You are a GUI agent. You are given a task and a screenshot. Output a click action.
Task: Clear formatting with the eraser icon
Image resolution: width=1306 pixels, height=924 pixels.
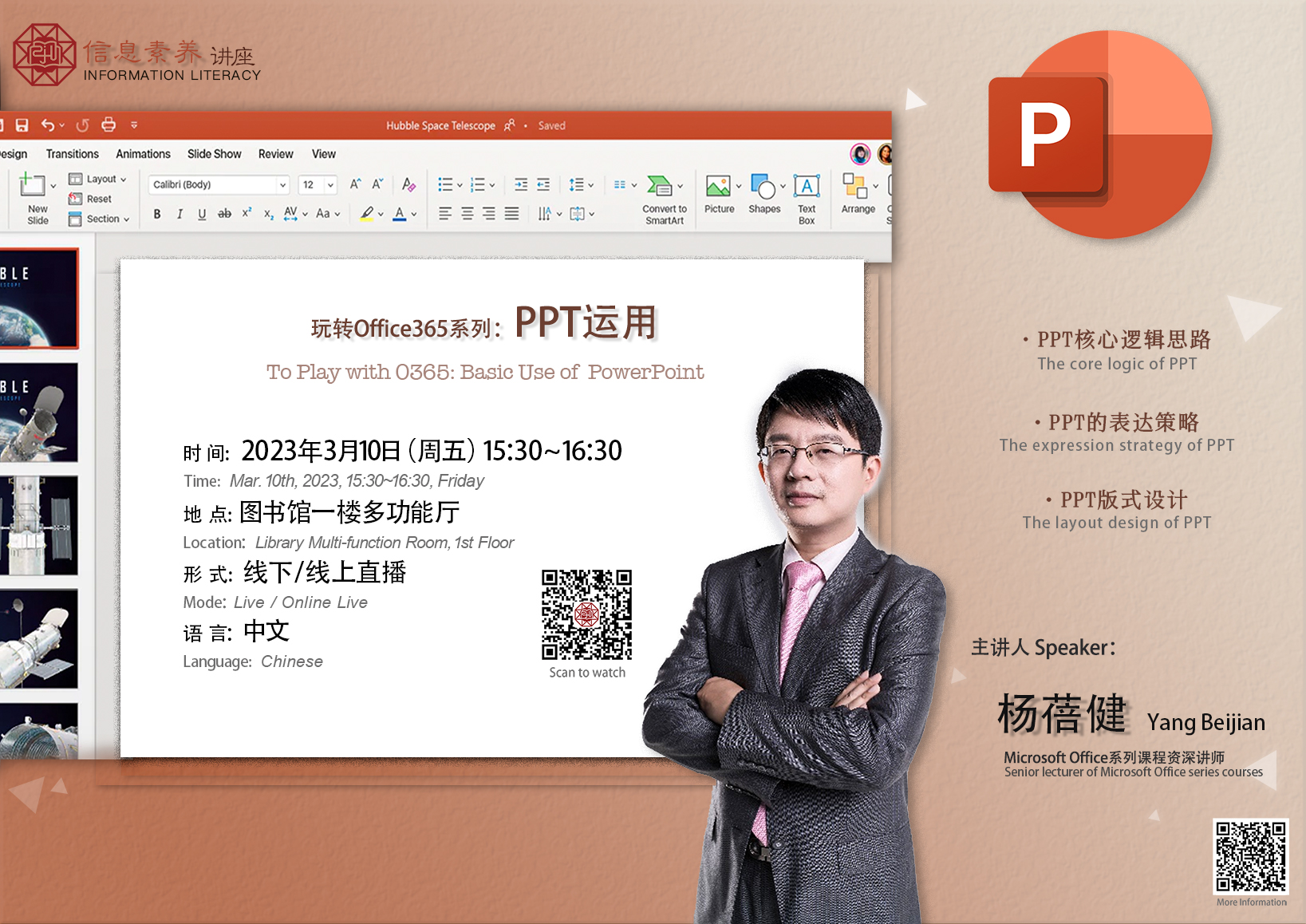(408, 184)
